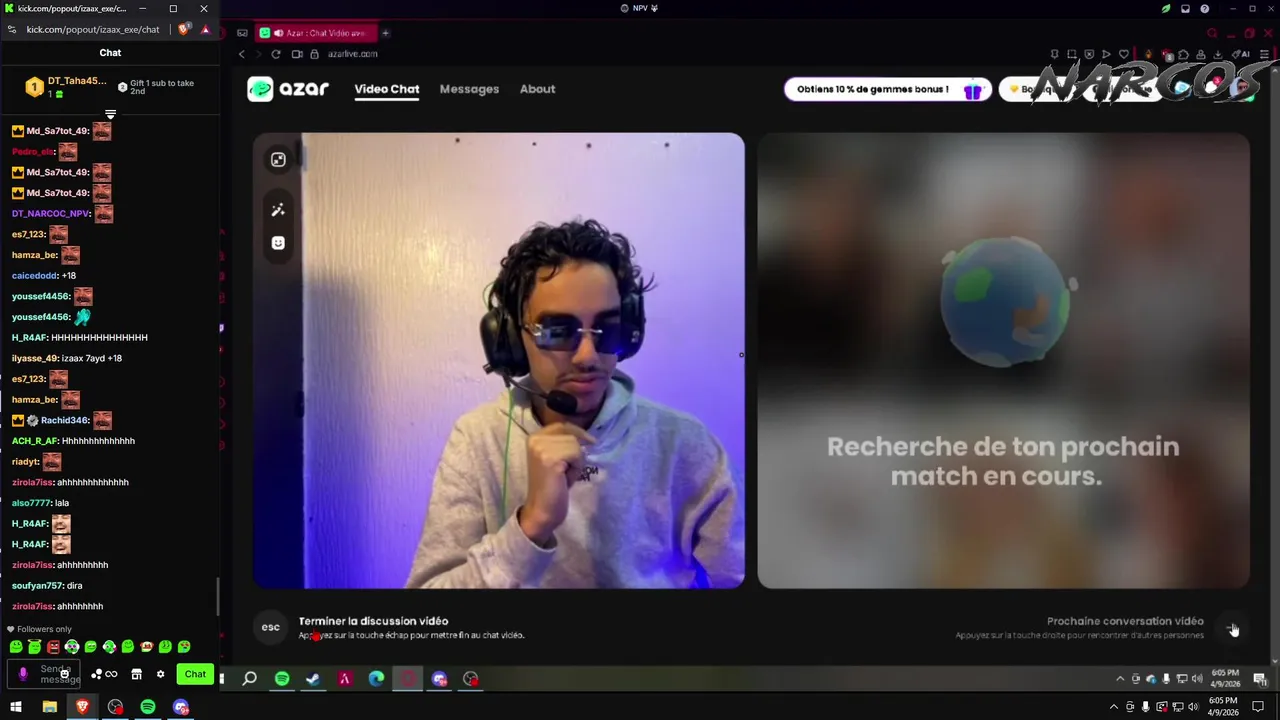
Task: Click the esc end video chat button
Action: click(x=270, y=627)
